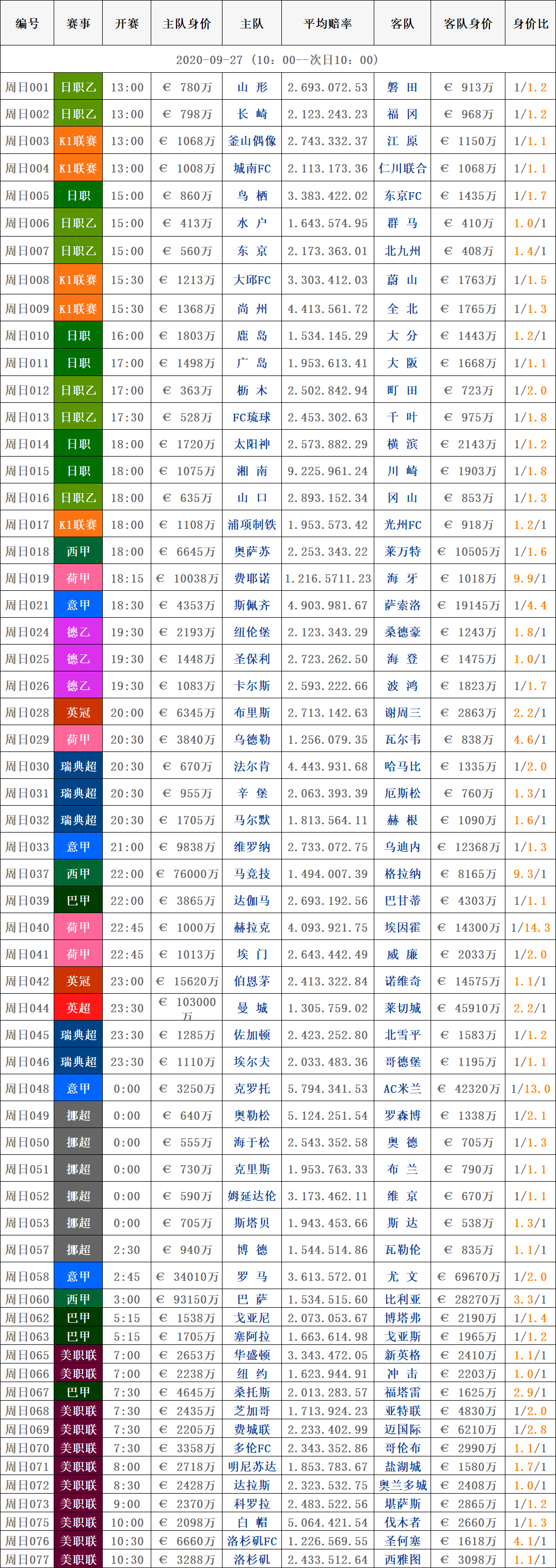Select match number 周日044

27,1008
